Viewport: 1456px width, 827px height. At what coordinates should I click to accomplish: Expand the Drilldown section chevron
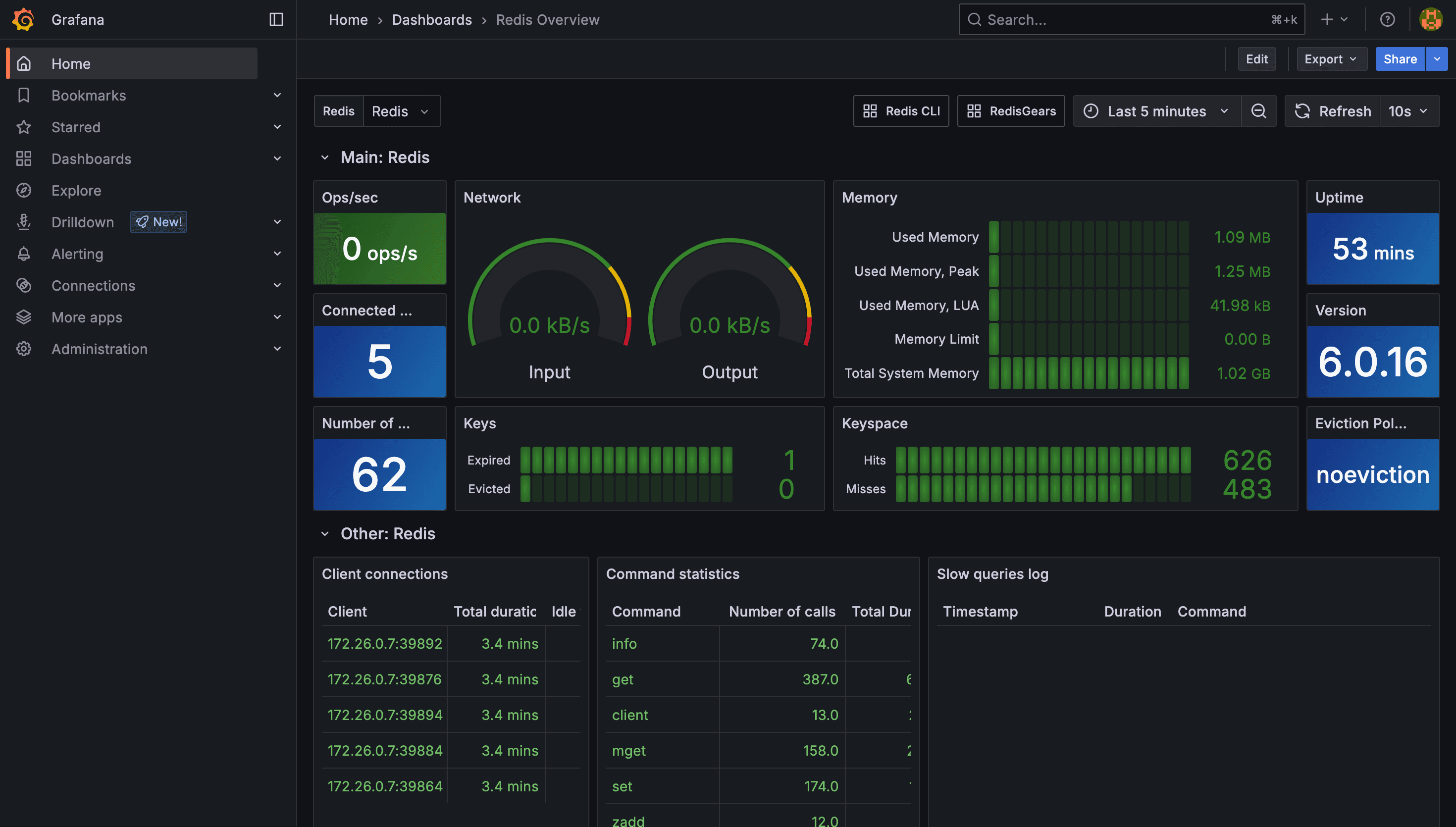pyautogui.click(x=278, y=222)
